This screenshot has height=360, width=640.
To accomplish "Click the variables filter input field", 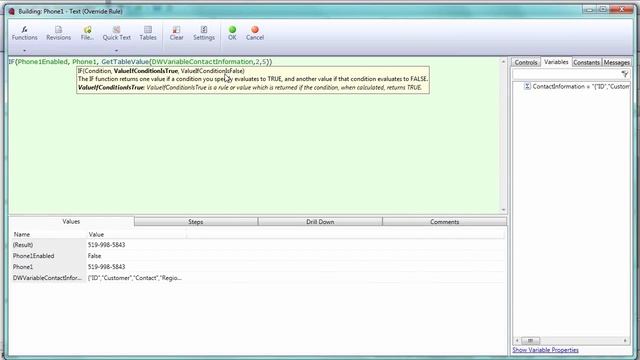I will (567, 74).
